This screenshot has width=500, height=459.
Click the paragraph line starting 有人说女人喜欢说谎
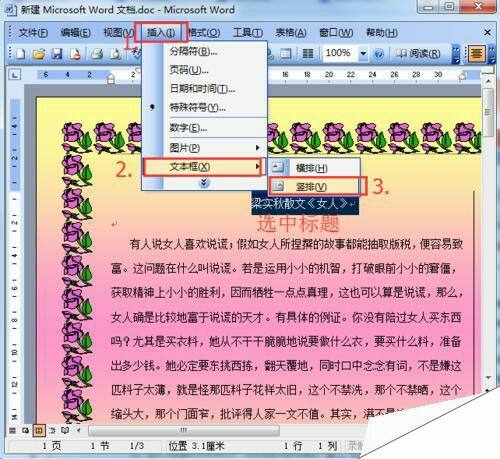point(296,244)
